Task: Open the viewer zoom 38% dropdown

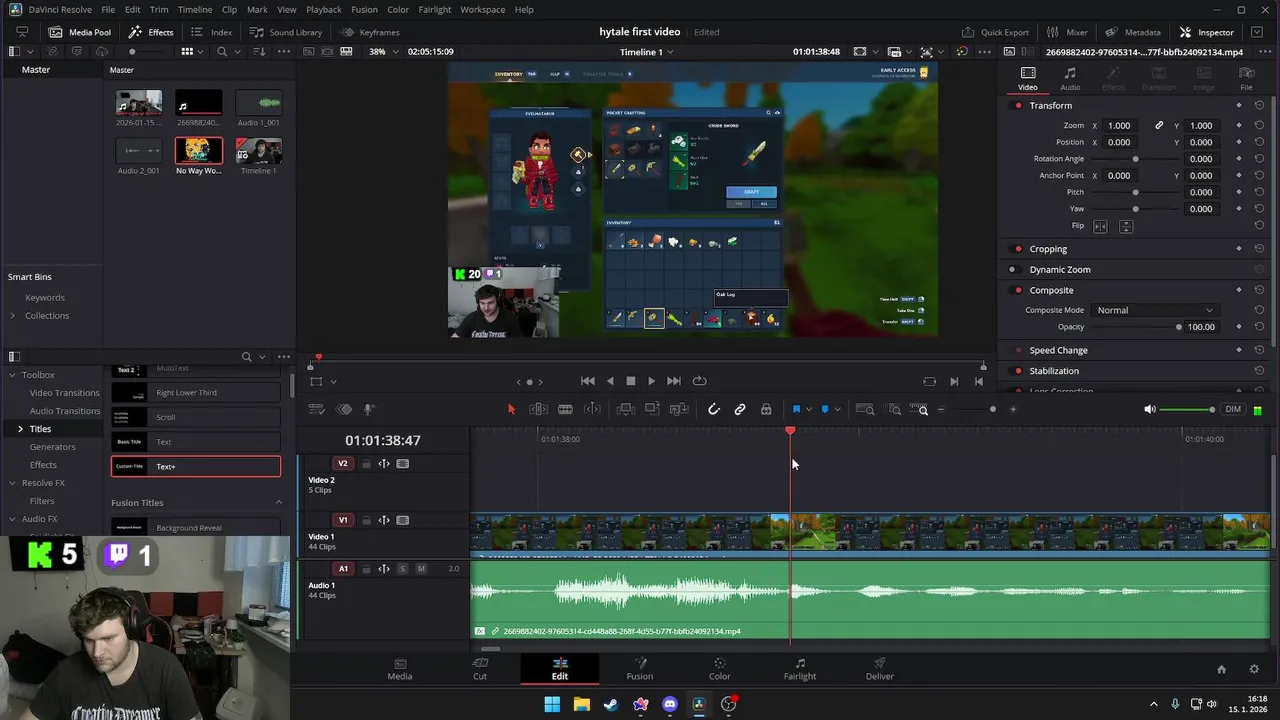Action: 385,51
